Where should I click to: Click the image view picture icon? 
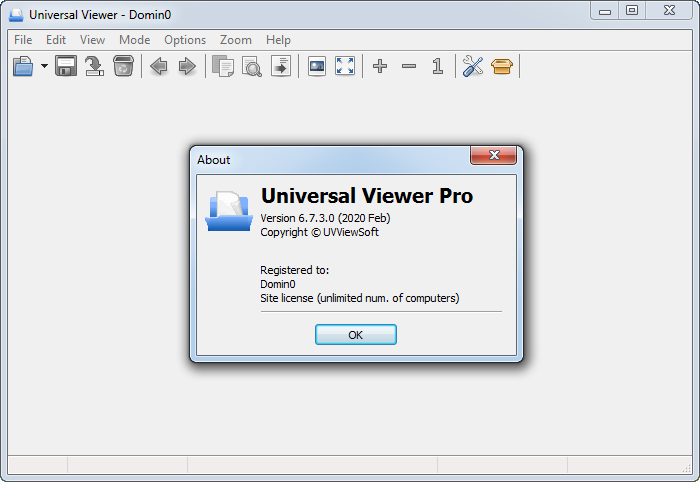317,66
